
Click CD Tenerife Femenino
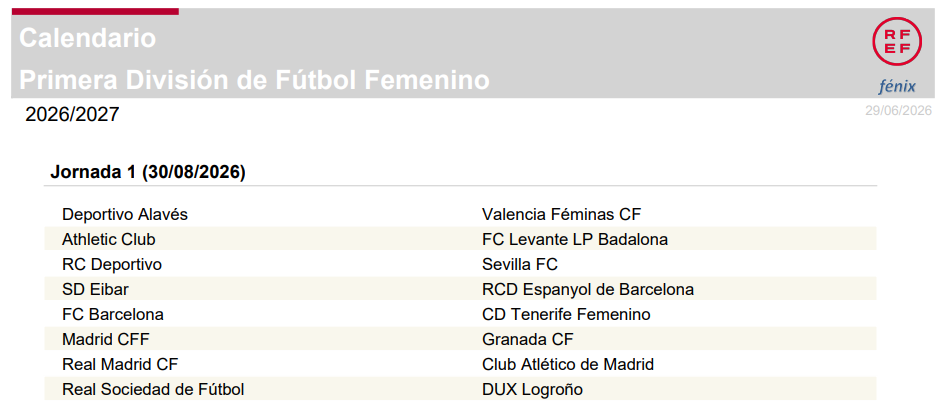[x=567, y=315]
